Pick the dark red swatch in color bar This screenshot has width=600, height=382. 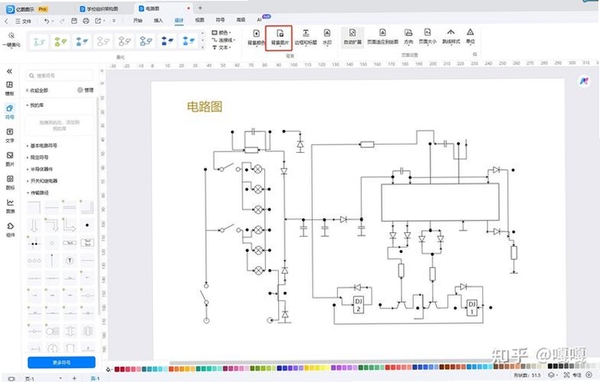[117, 369]
